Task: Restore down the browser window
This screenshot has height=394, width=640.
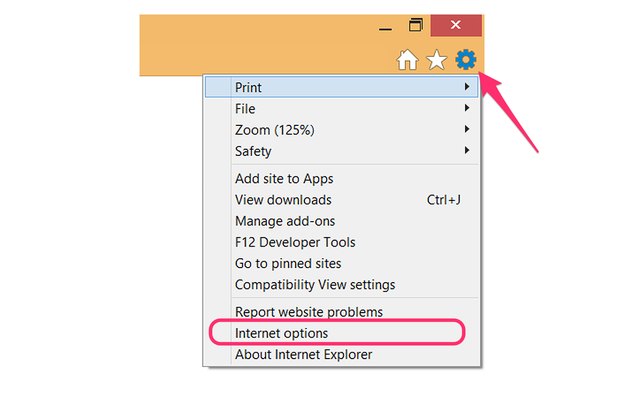Action: tap(416, 25)
